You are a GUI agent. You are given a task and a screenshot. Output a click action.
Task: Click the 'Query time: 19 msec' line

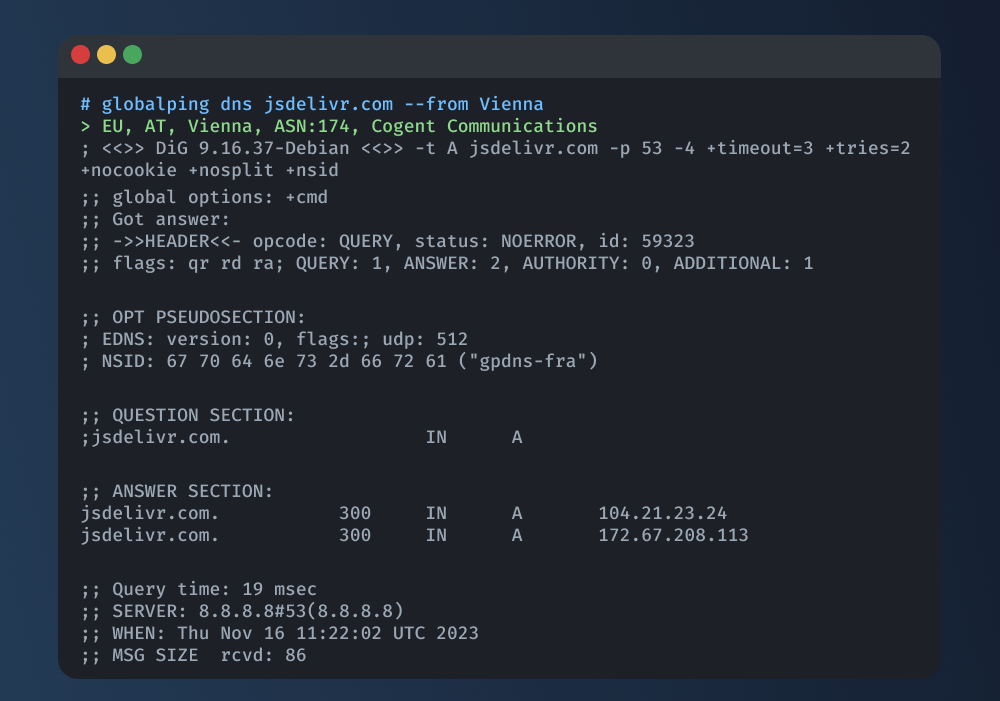199,589
